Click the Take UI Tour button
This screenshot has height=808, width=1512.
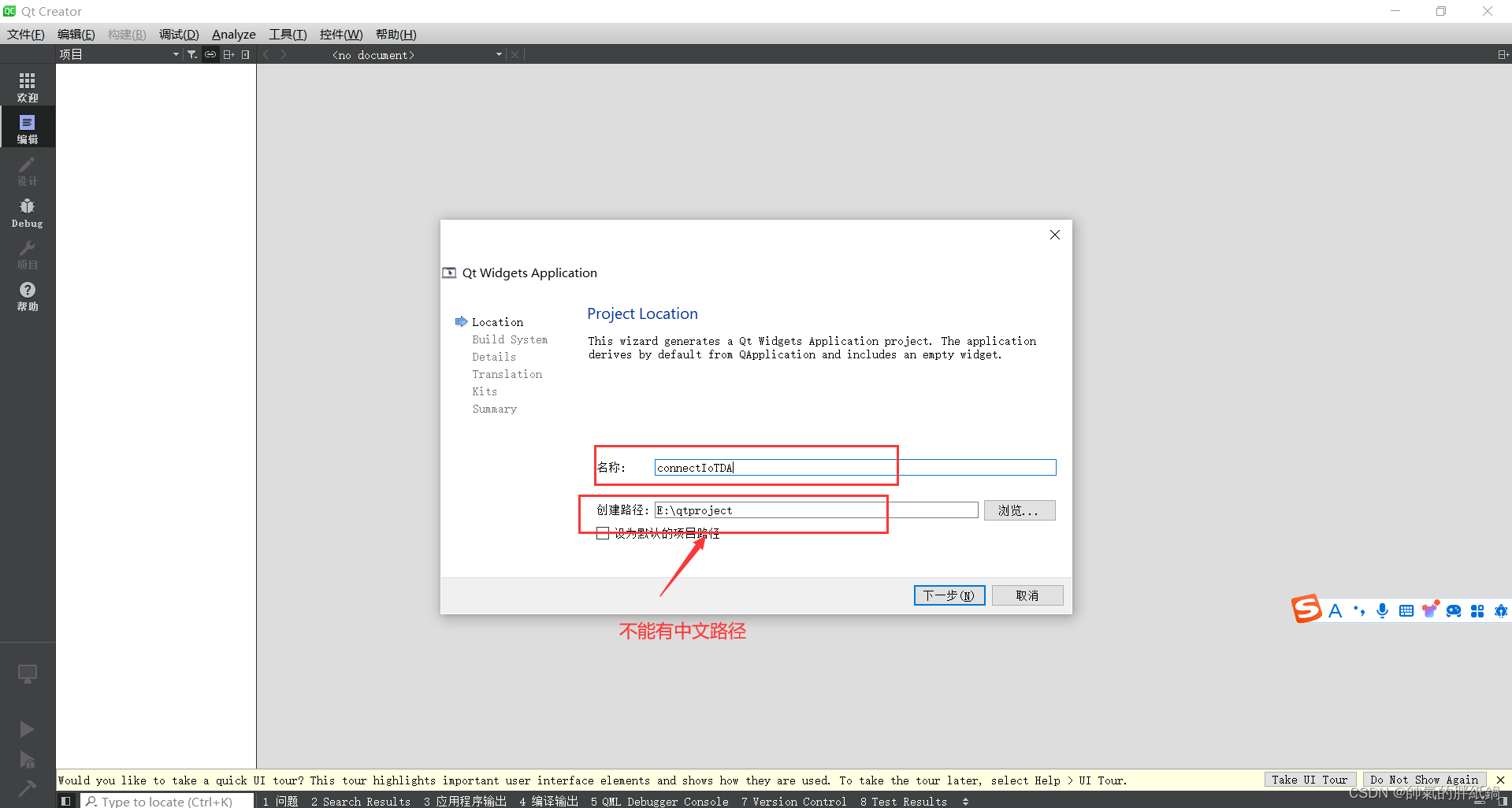coord(1310,780)
